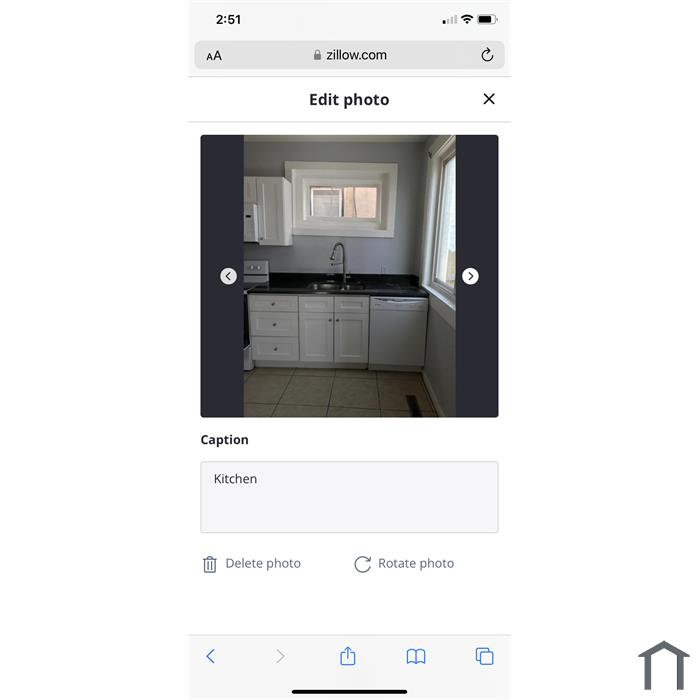Click the rotate arrow icon

tap(362, 564)
